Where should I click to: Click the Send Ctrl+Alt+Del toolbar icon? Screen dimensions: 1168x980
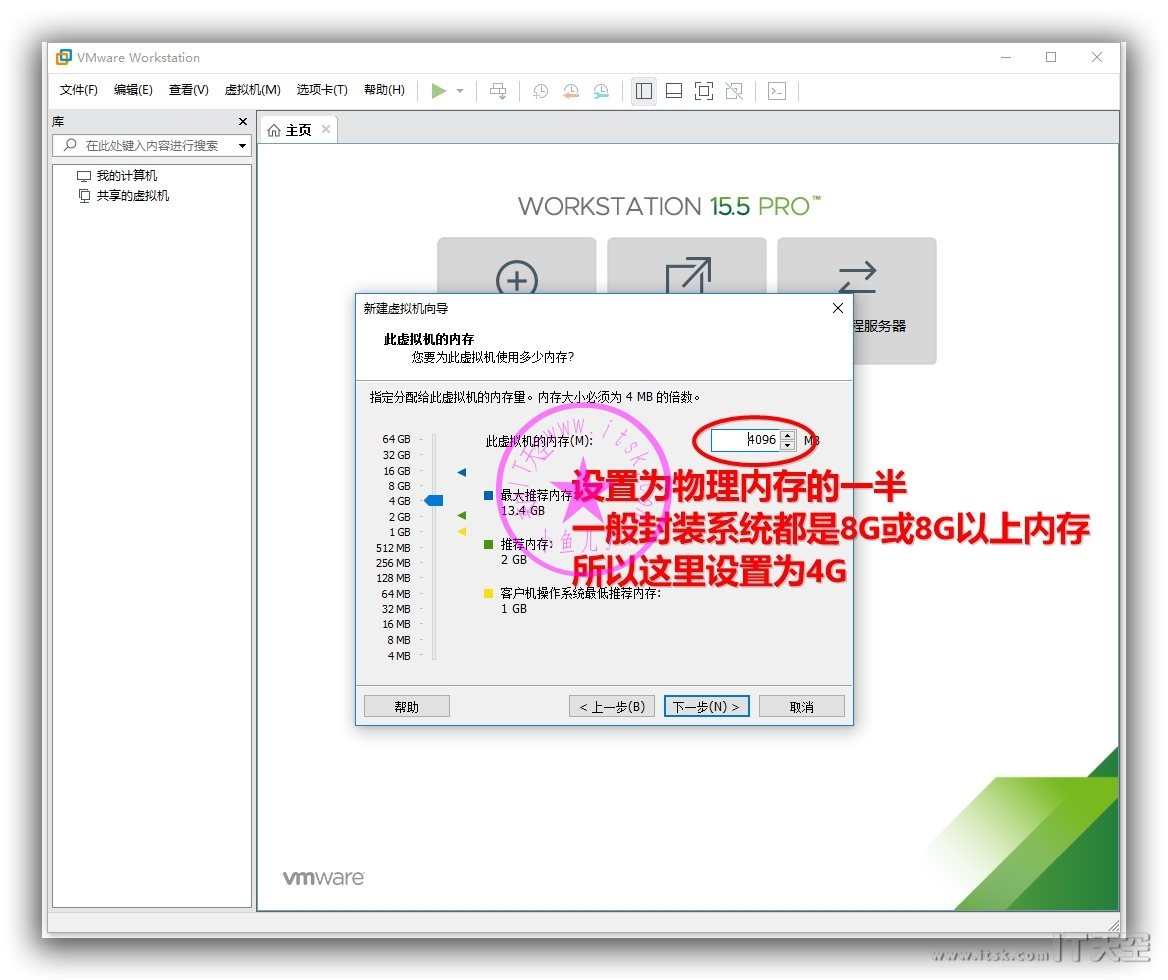498,91
